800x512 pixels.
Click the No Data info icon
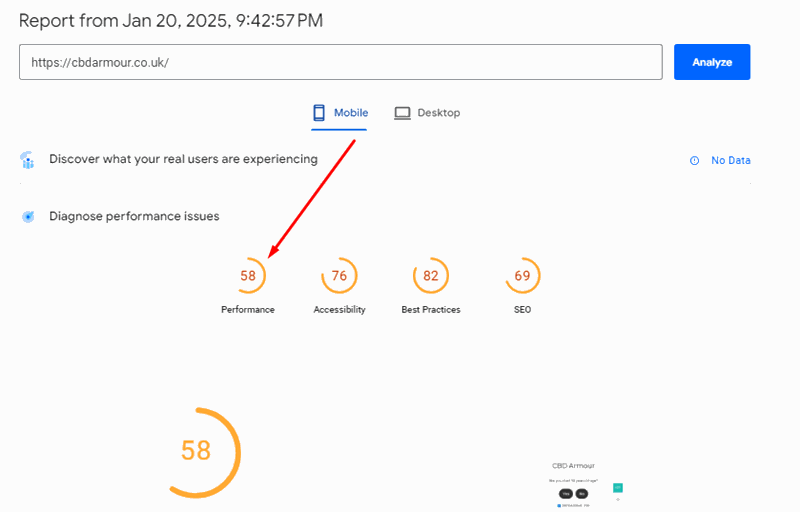694,160
